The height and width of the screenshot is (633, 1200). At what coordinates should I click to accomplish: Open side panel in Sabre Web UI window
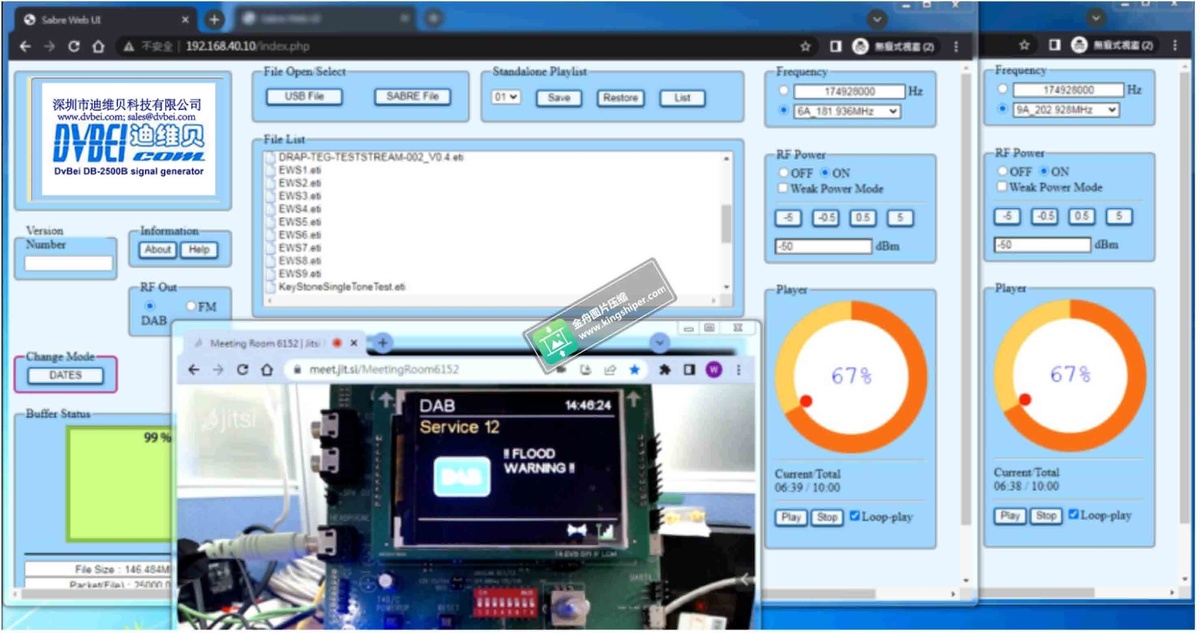pos(835,46)
